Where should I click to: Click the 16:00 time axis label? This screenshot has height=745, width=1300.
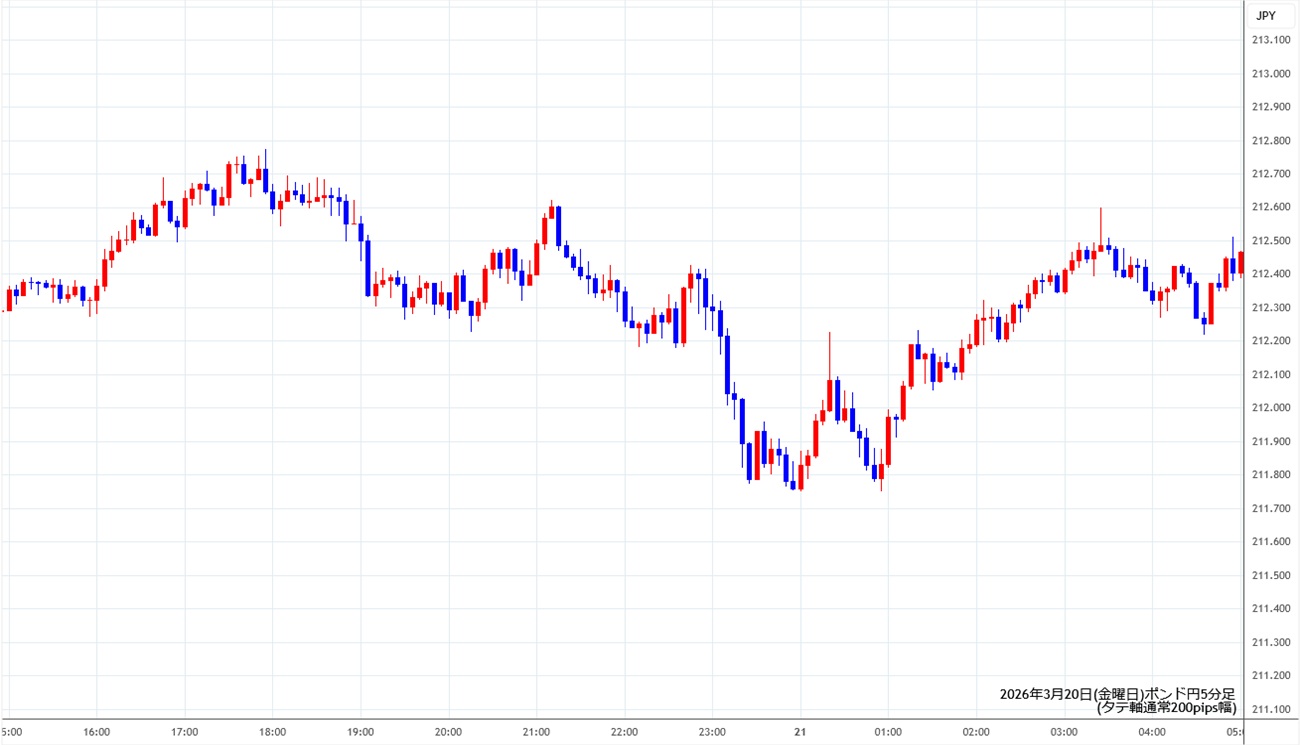click(x=97, y=731)
